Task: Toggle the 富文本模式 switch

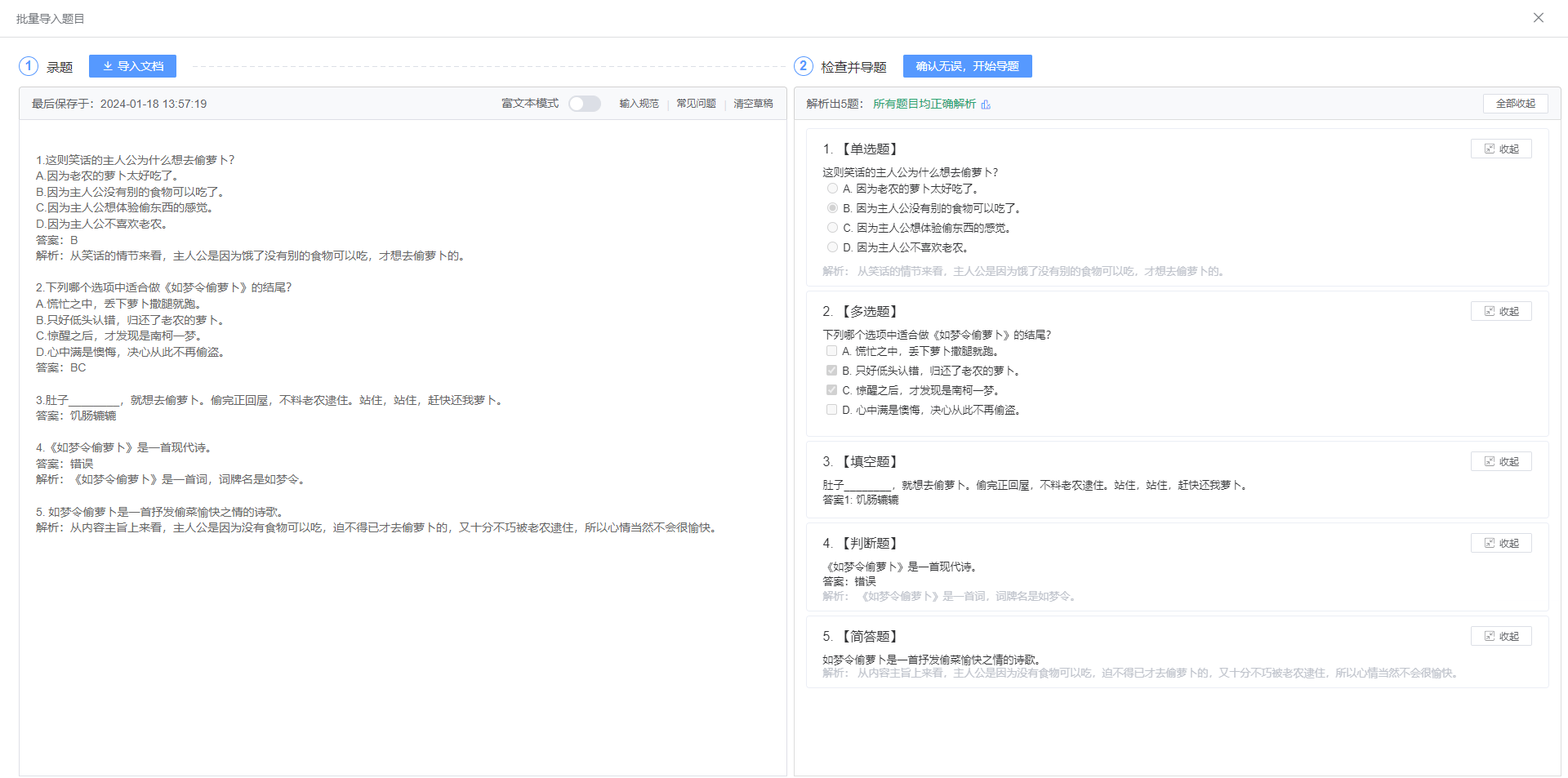Action: 584,104
